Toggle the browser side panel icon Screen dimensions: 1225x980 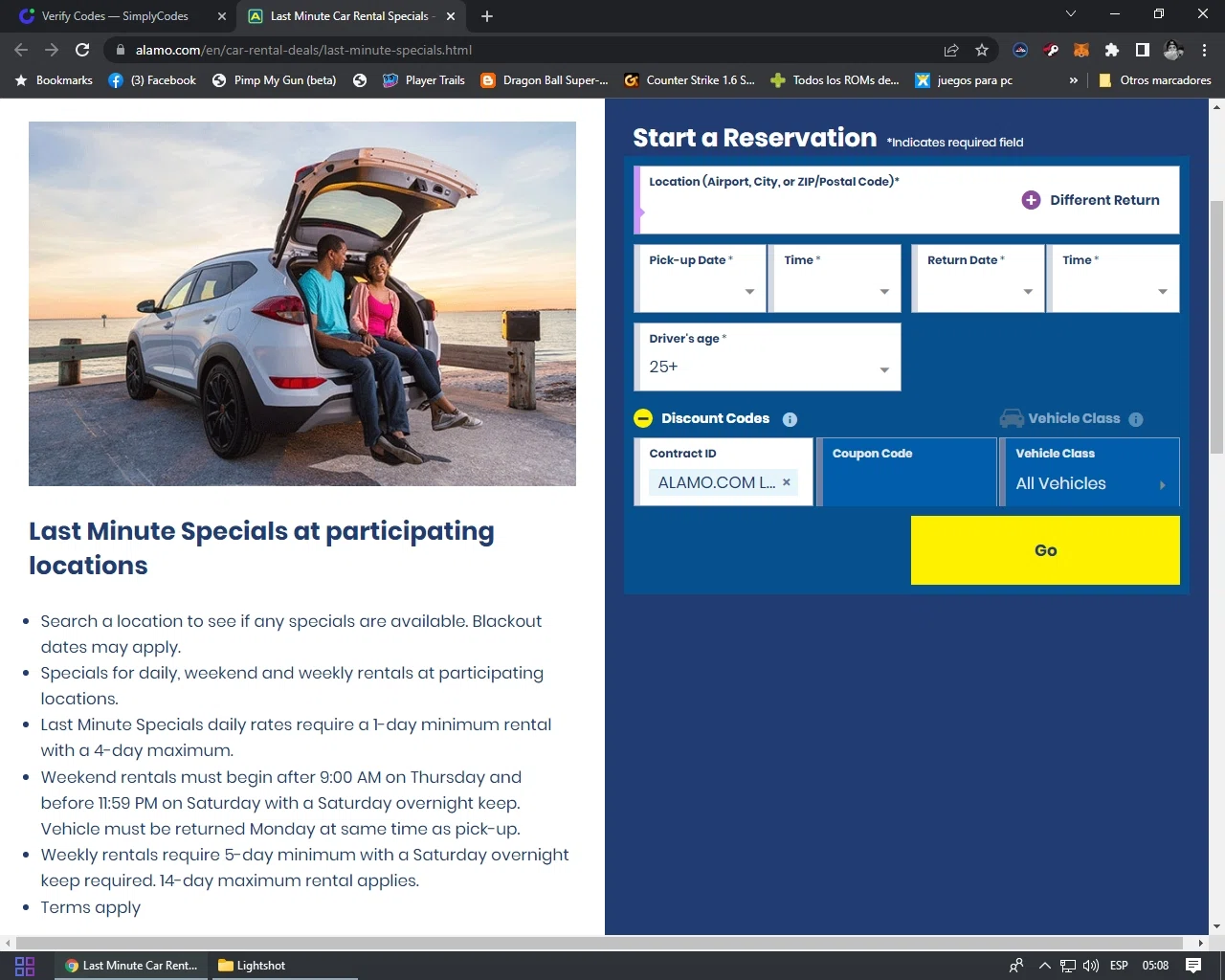coord(1142,50)
